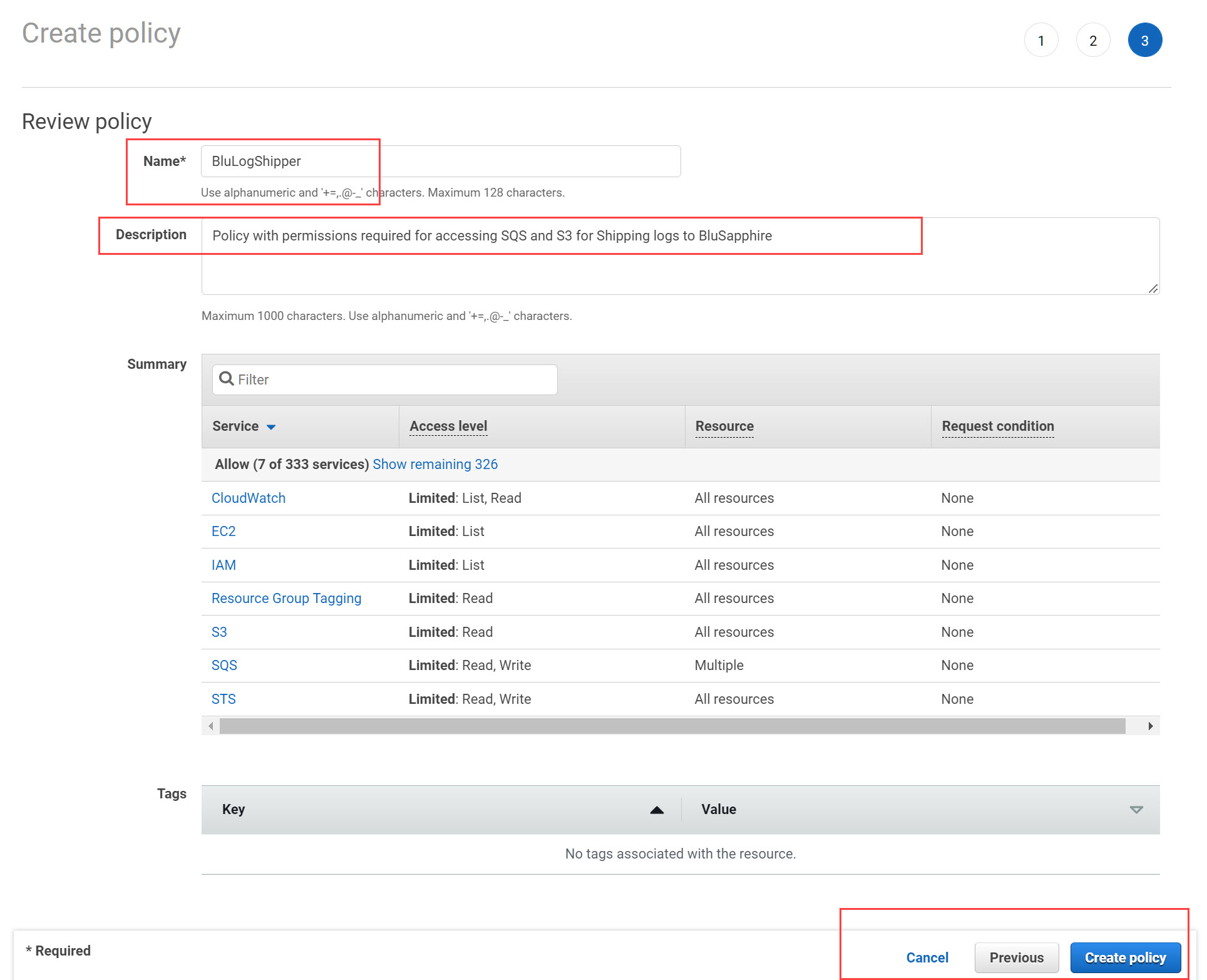Select 'None' condition in the STS row
1207x980 pixels.
click(x=957, y=699)
